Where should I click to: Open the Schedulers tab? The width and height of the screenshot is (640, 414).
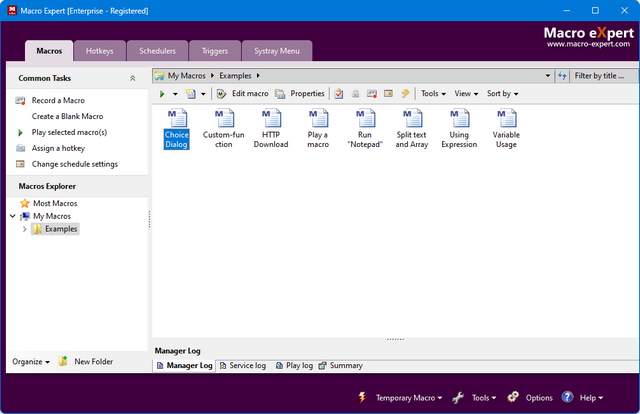pos(157,51)
